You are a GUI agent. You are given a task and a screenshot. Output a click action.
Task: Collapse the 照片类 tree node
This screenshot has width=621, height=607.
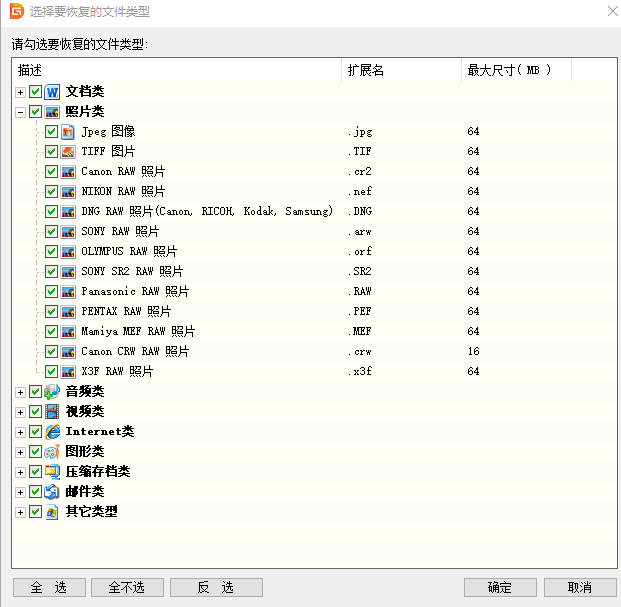coord(21,112)
